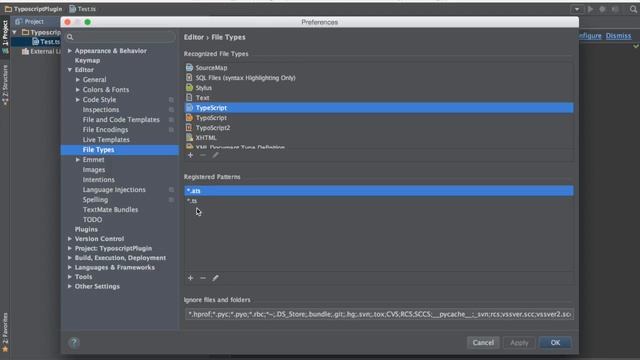Expand the General settings node
The image size is (640, 360).
point(78,80)
